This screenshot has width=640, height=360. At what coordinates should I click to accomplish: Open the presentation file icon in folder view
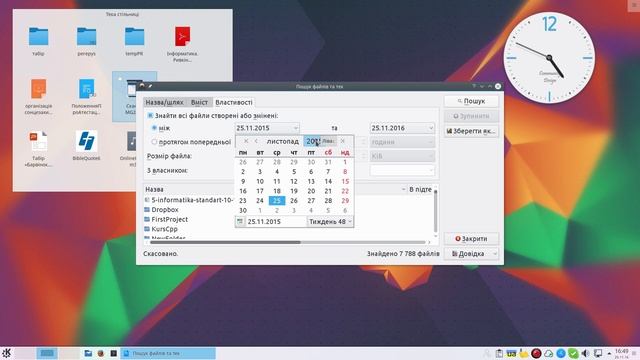click(38, 141)
